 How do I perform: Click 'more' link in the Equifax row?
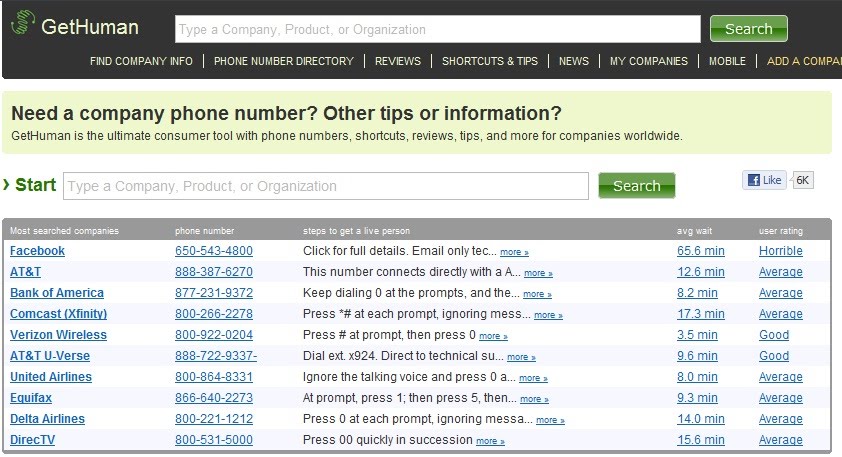click(534, 399)
